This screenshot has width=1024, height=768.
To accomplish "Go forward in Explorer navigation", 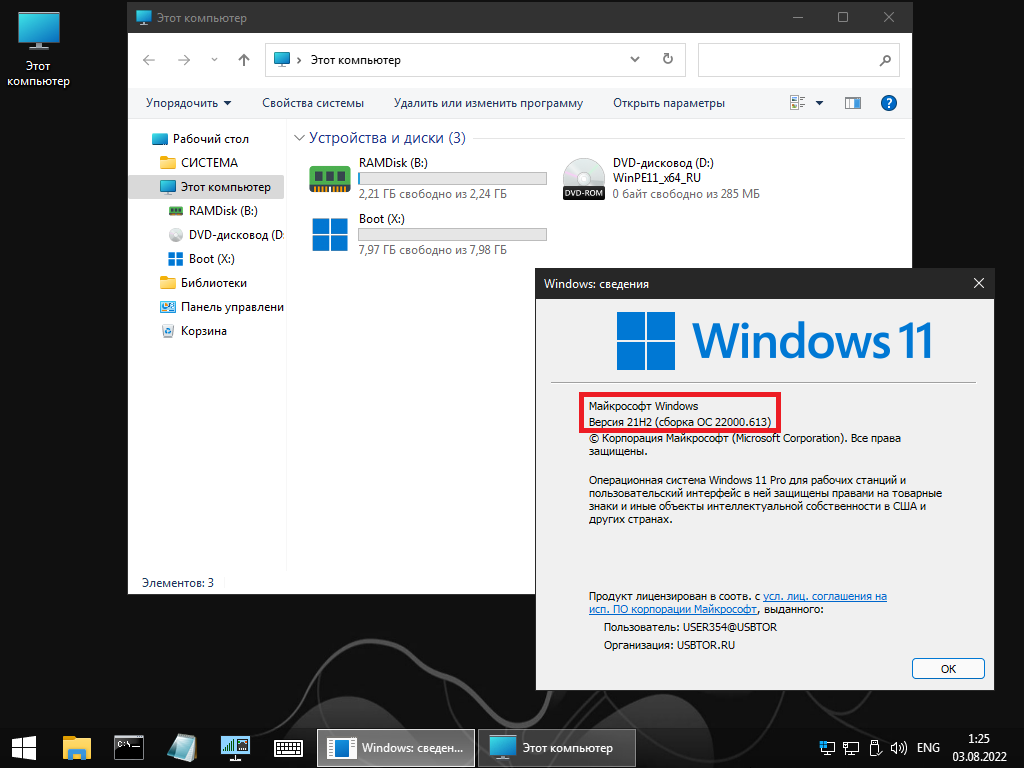I will pyautogui.click(x=184, y=60).
